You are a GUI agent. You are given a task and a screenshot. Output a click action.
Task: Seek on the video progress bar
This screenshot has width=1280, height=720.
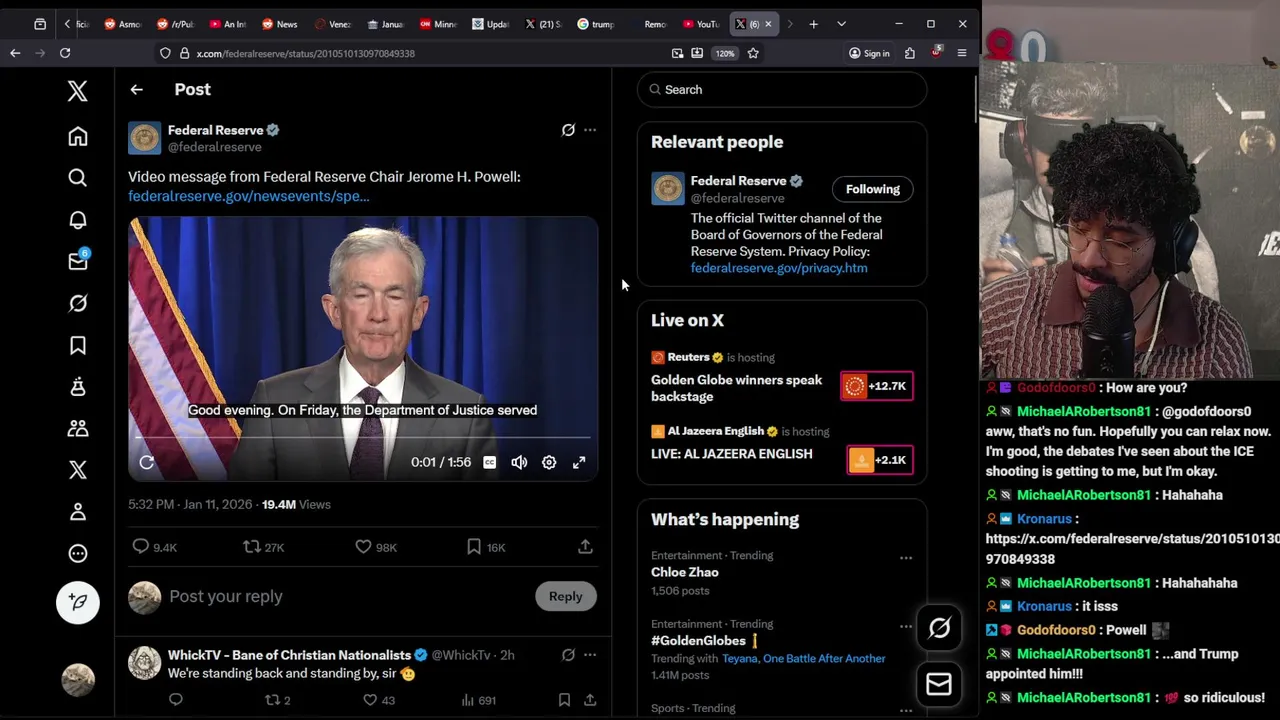(363, 438)
